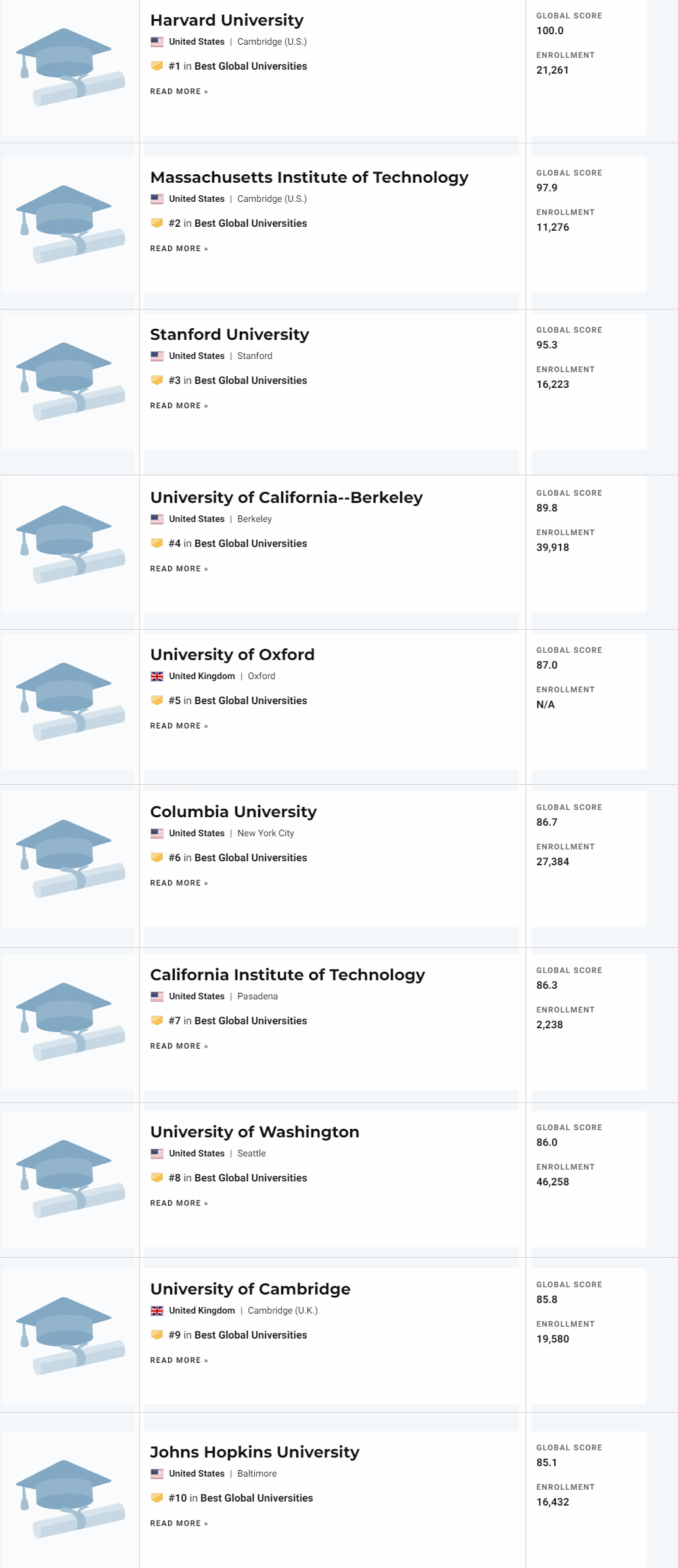Open the University of California--Berkeley heading
Image resolution: width=678 pixels, height=1568 pixels.
(286, 498)
